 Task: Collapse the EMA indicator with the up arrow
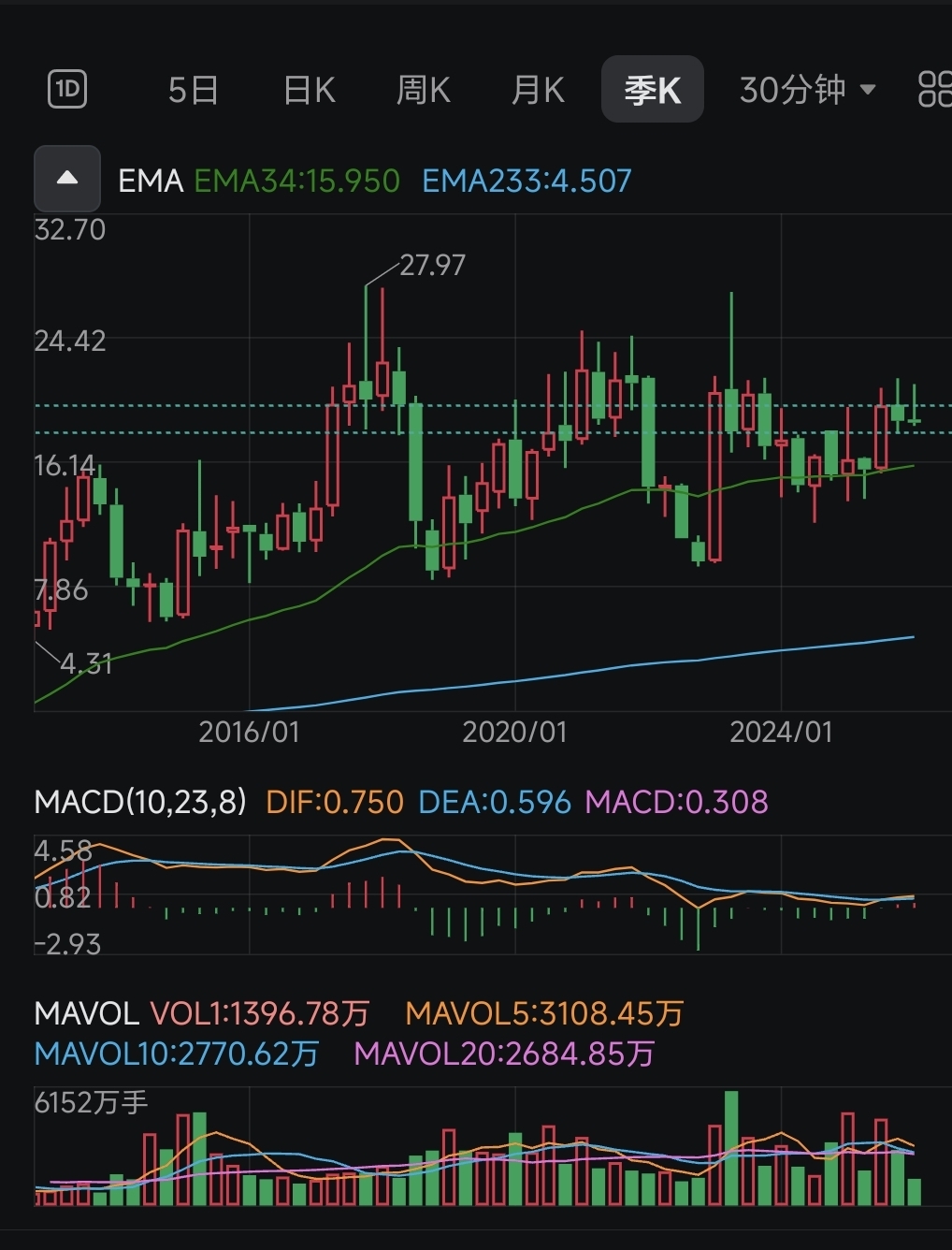coord(67,179)
